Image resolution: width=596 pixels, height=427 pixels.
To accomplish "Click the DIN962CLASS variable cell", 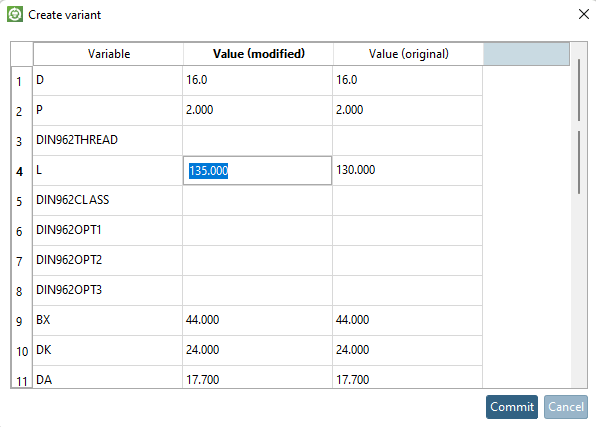I will (x=108, y=200).
